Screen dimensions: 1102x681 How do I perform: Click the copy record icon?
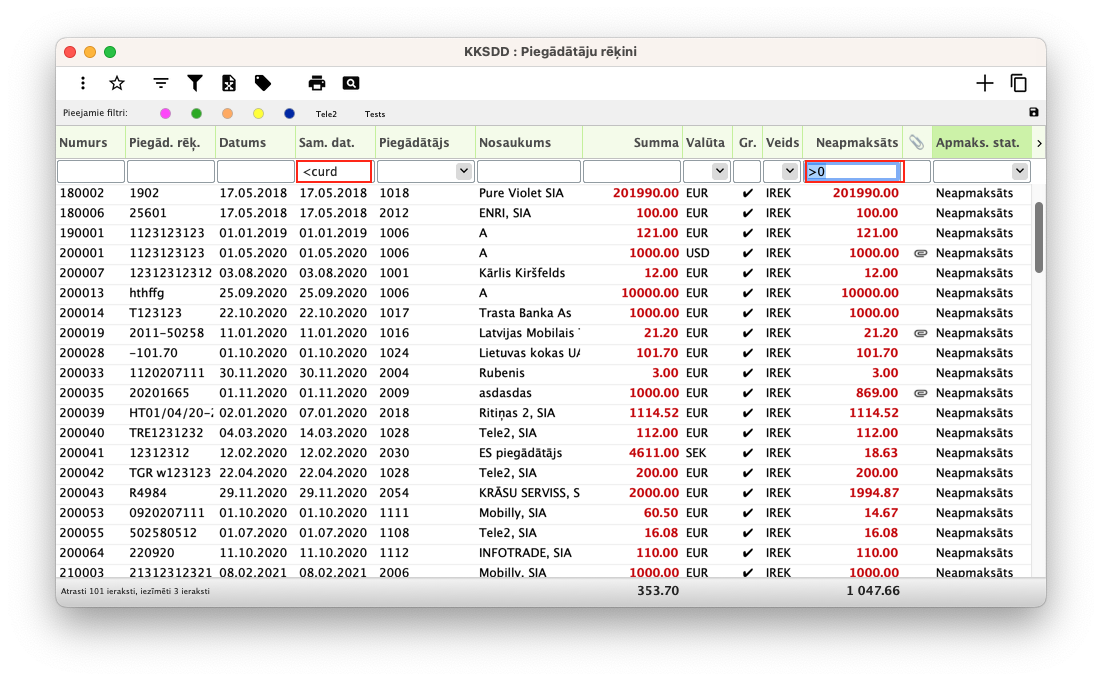[1018, 83]
